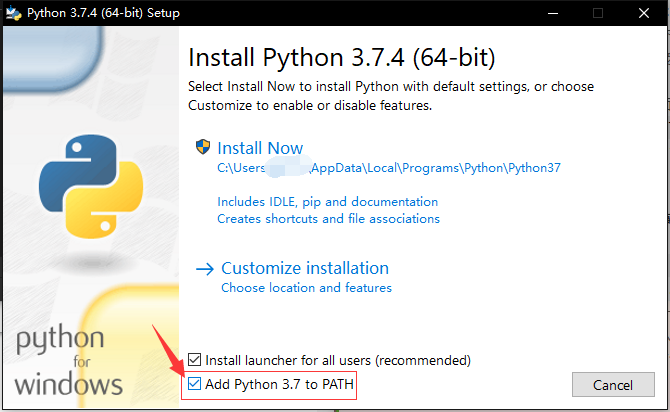Click the 'Install Python 3.7.4 (64-bit)' heading
The image size is (670, 412).
point(342,54)
